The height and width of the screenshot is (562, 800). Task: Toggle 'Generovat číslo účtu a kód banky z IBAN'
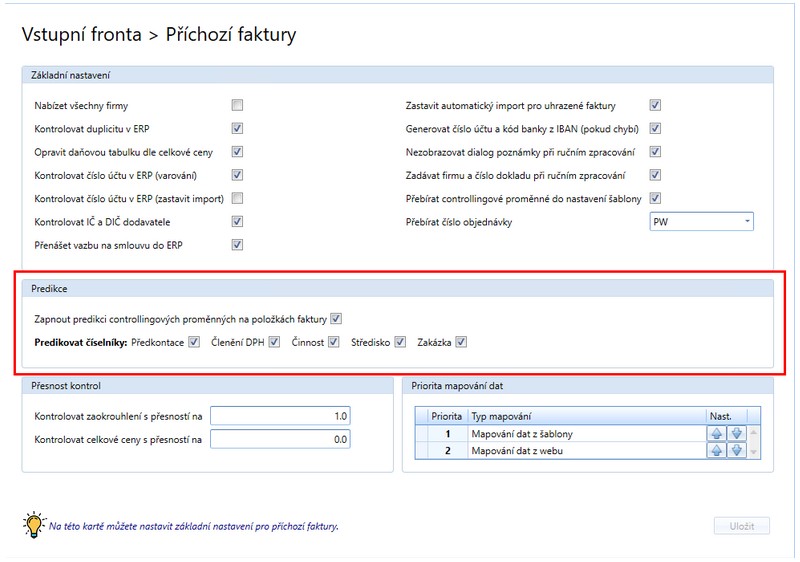656,128
